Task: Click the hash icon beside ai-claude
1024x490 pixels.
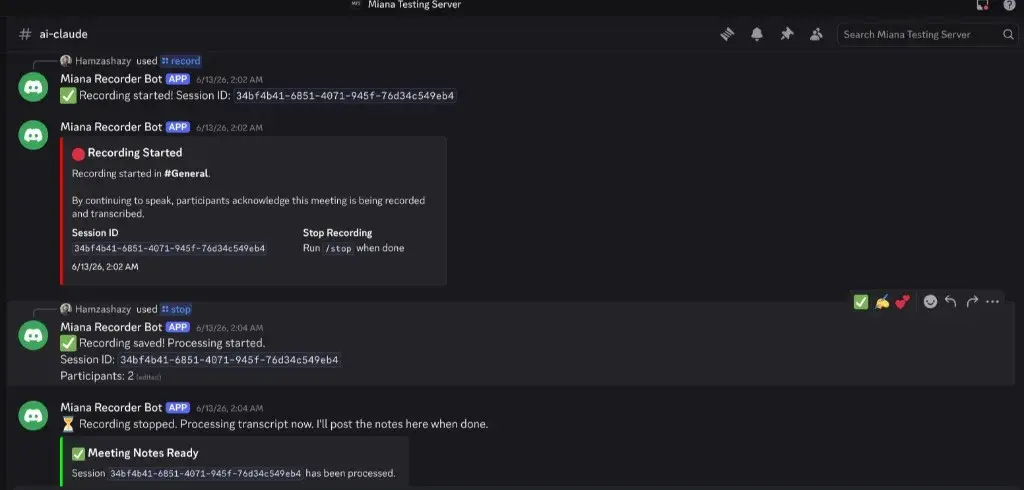Action: click(x=25, y=35)
